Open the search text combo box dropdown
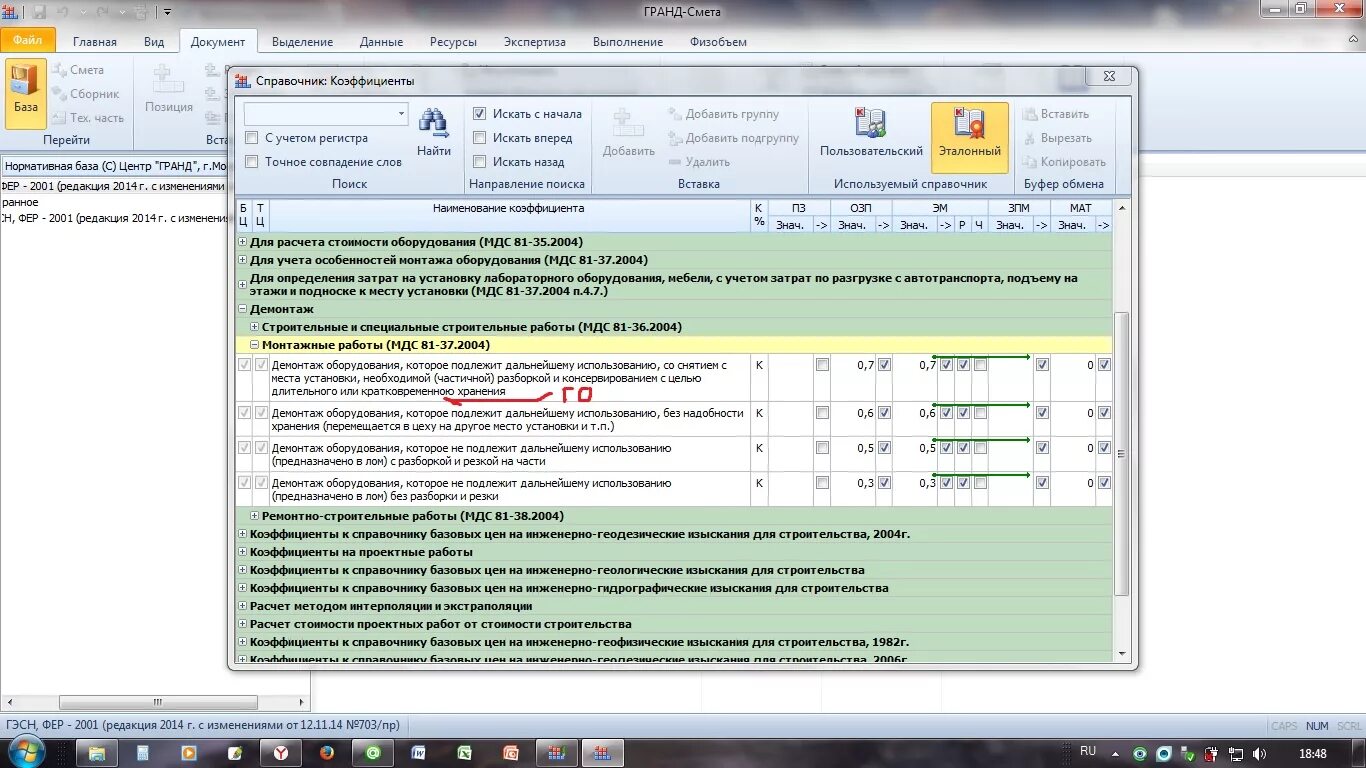Viewport: 1366px width, 768px height. pos(401,114)
